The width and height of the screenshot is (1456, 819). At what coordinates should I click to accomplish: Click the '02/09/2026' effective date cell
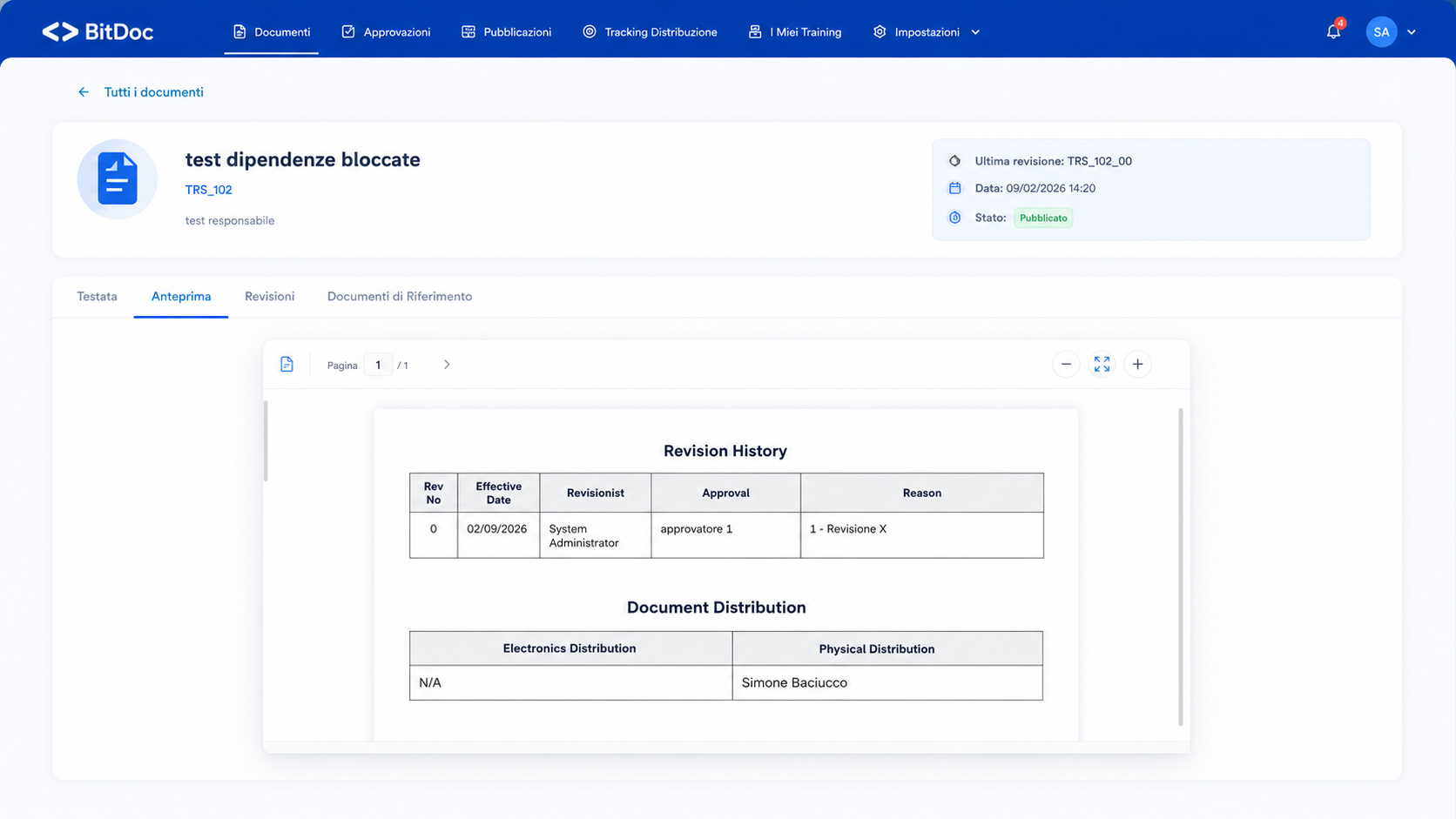pos(498,535)
